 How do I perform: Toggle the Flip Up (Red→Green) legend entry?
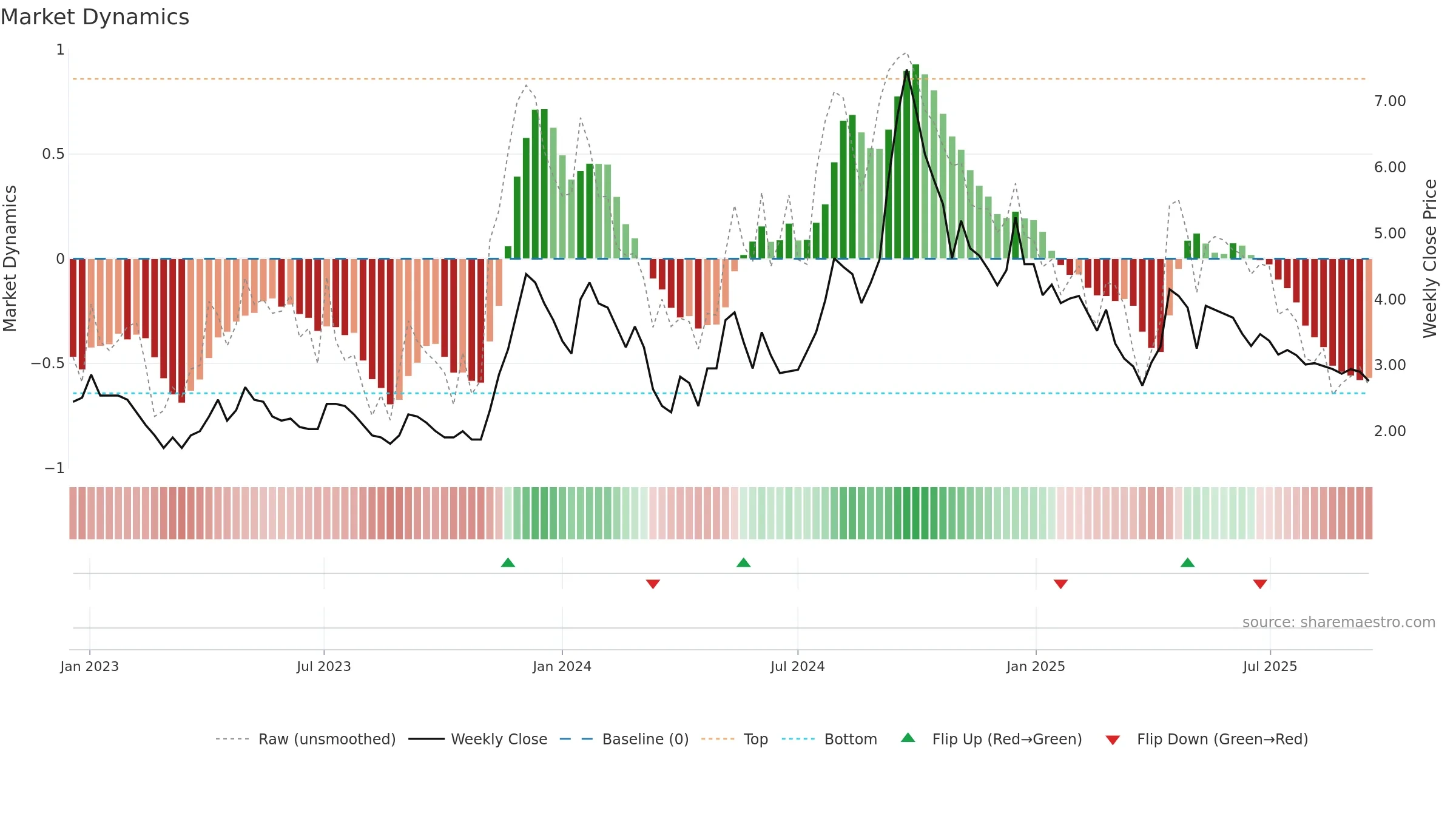pyautogui.click(x=991, y=739)
